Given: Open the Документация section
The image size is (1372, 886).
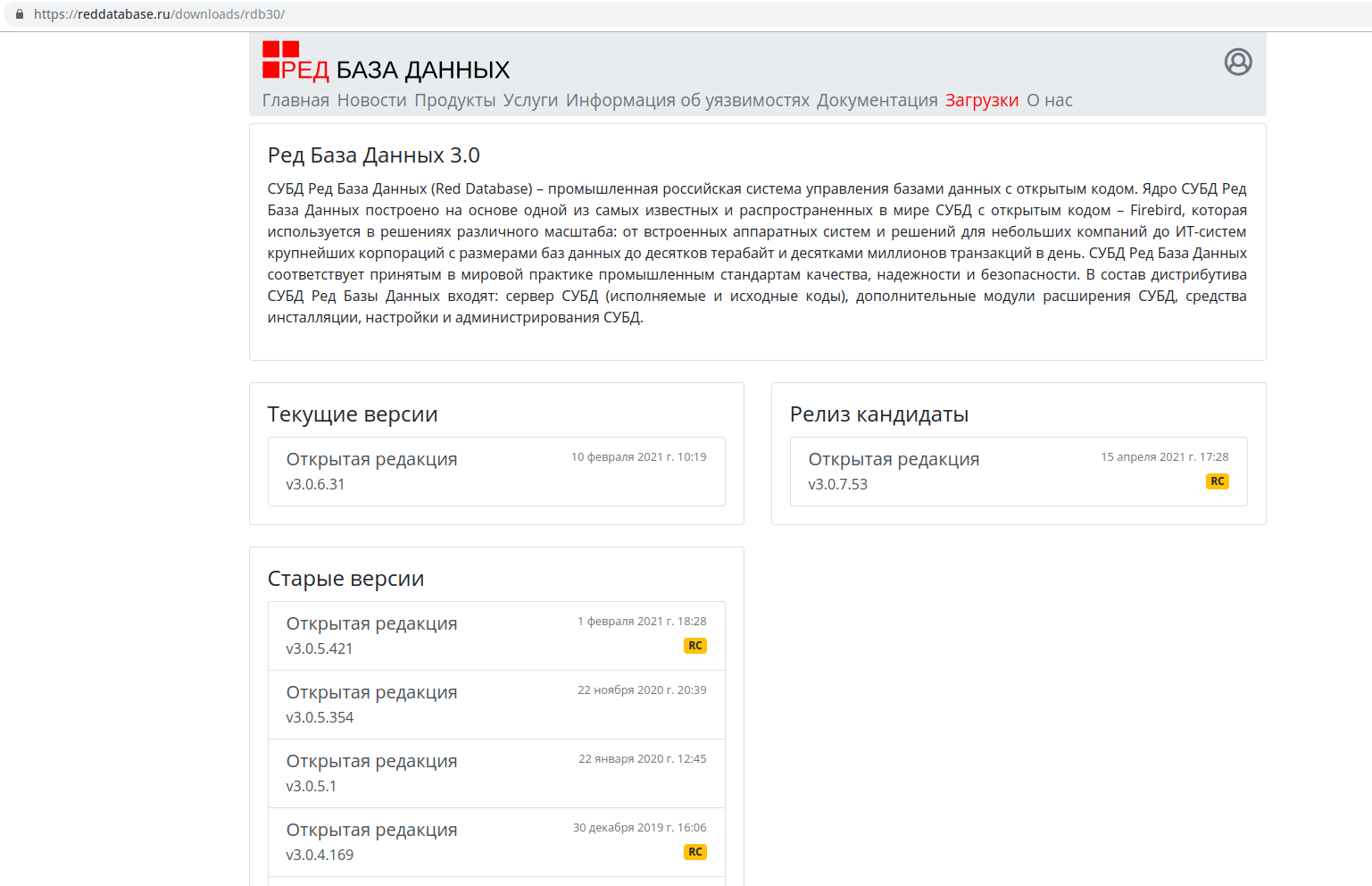Looking at the screenshot, I should [x=877, y=100].
